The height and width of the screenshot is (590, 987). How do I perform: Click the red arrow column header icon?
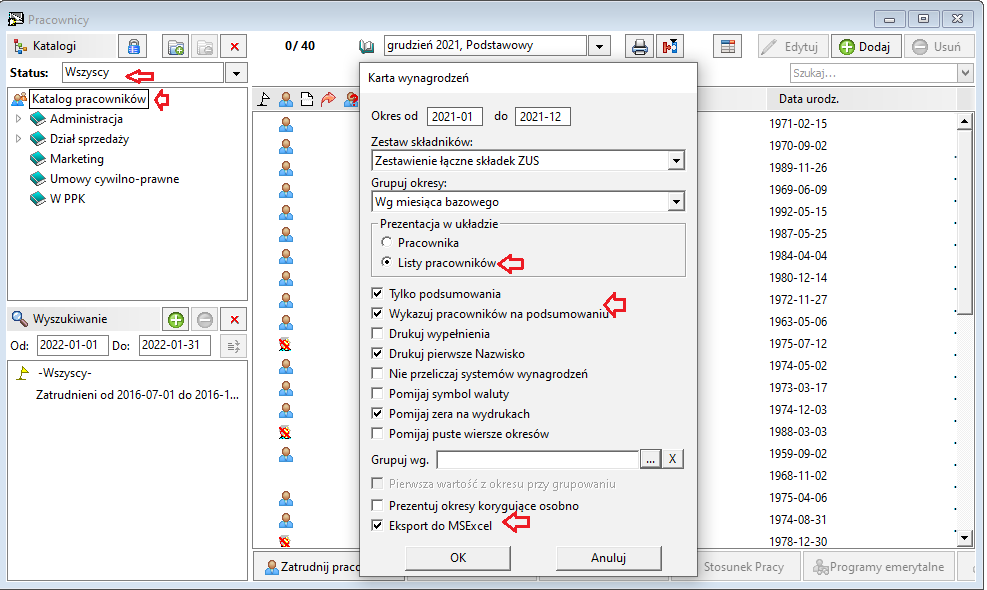(328, 99)
